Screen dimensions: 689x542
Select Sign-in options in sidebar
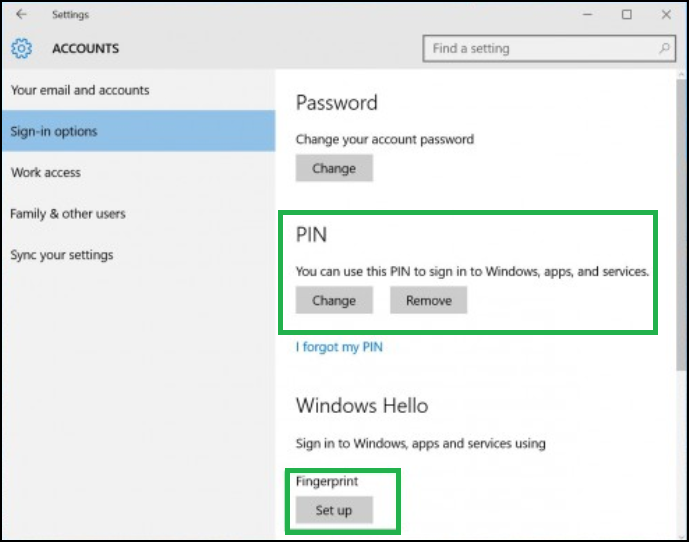pyautogui.click(x=54, y=131)
